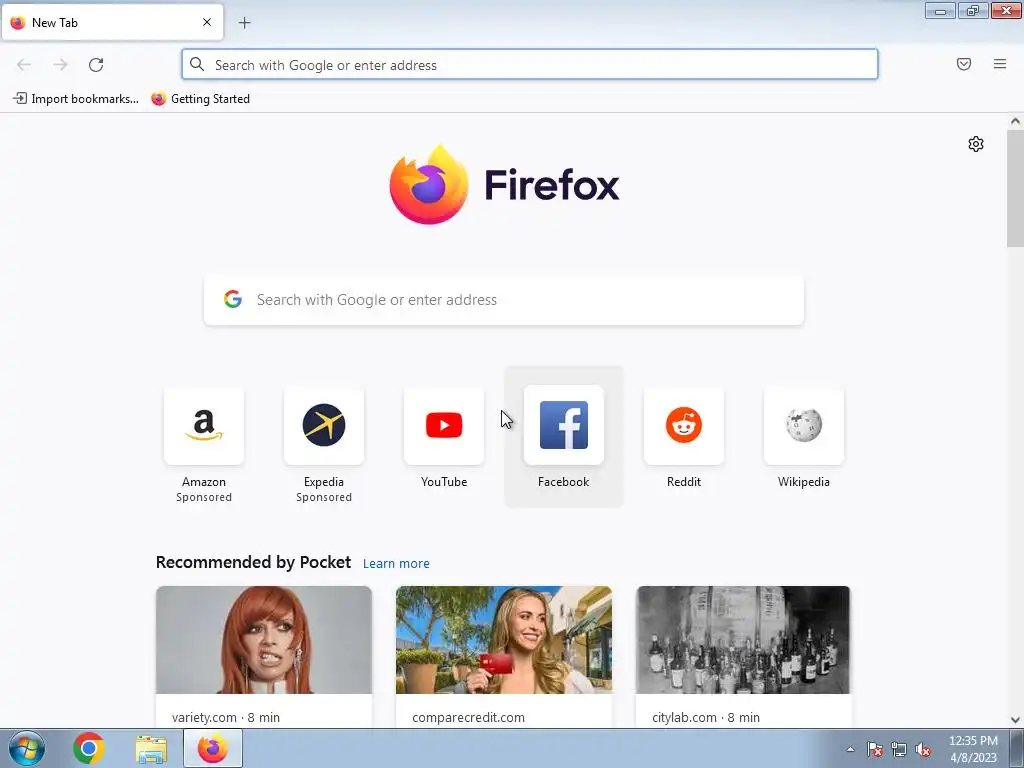Click the network tray icon

[x=899, y=749]
